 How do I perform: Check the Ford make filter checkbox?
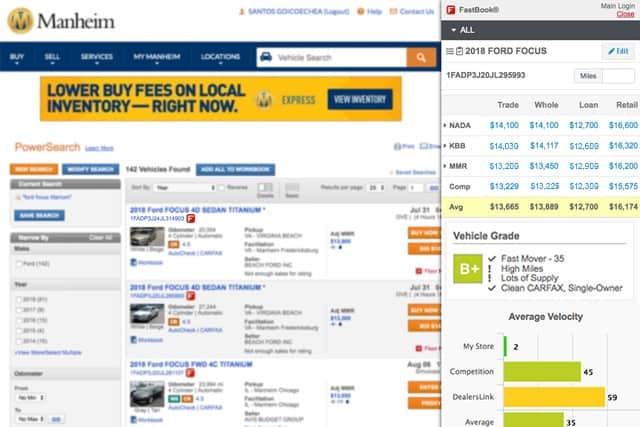(x=19, y=264)
